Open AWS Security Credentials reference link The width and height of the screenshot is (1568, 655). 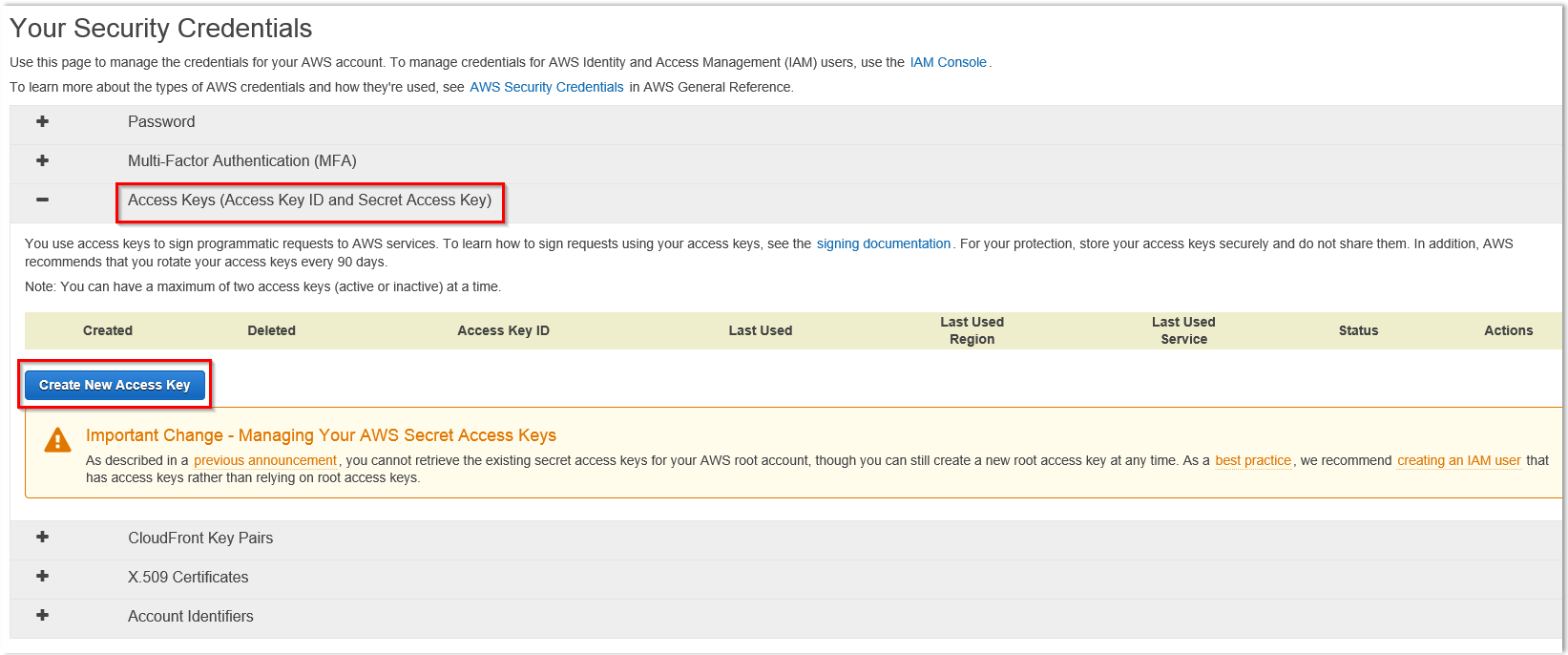pyautogui.click(x=546, y=87)
